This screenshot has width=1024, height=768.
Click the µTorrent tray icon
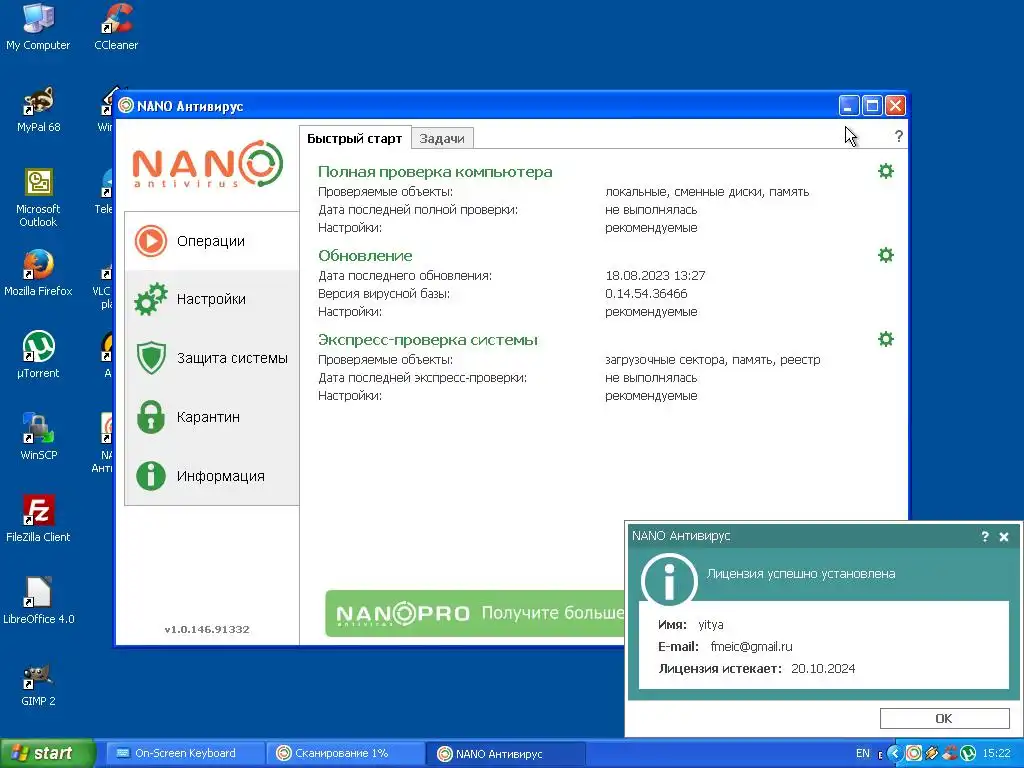(968, 754)
